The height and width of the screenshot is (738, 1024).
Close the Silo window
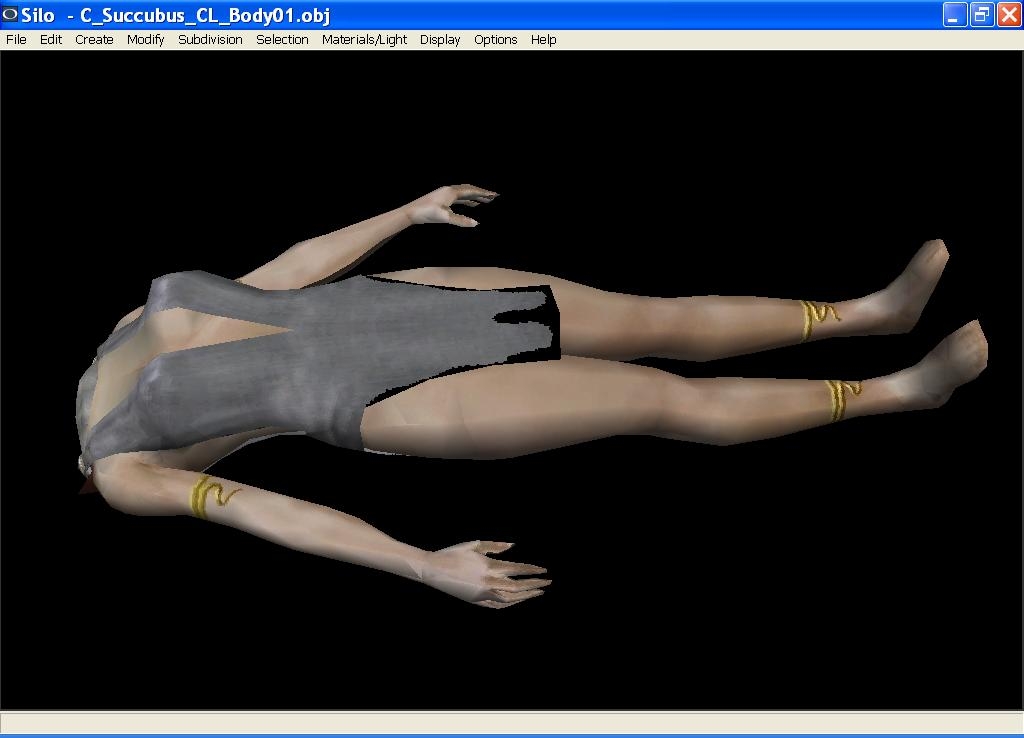[1008, 15]
